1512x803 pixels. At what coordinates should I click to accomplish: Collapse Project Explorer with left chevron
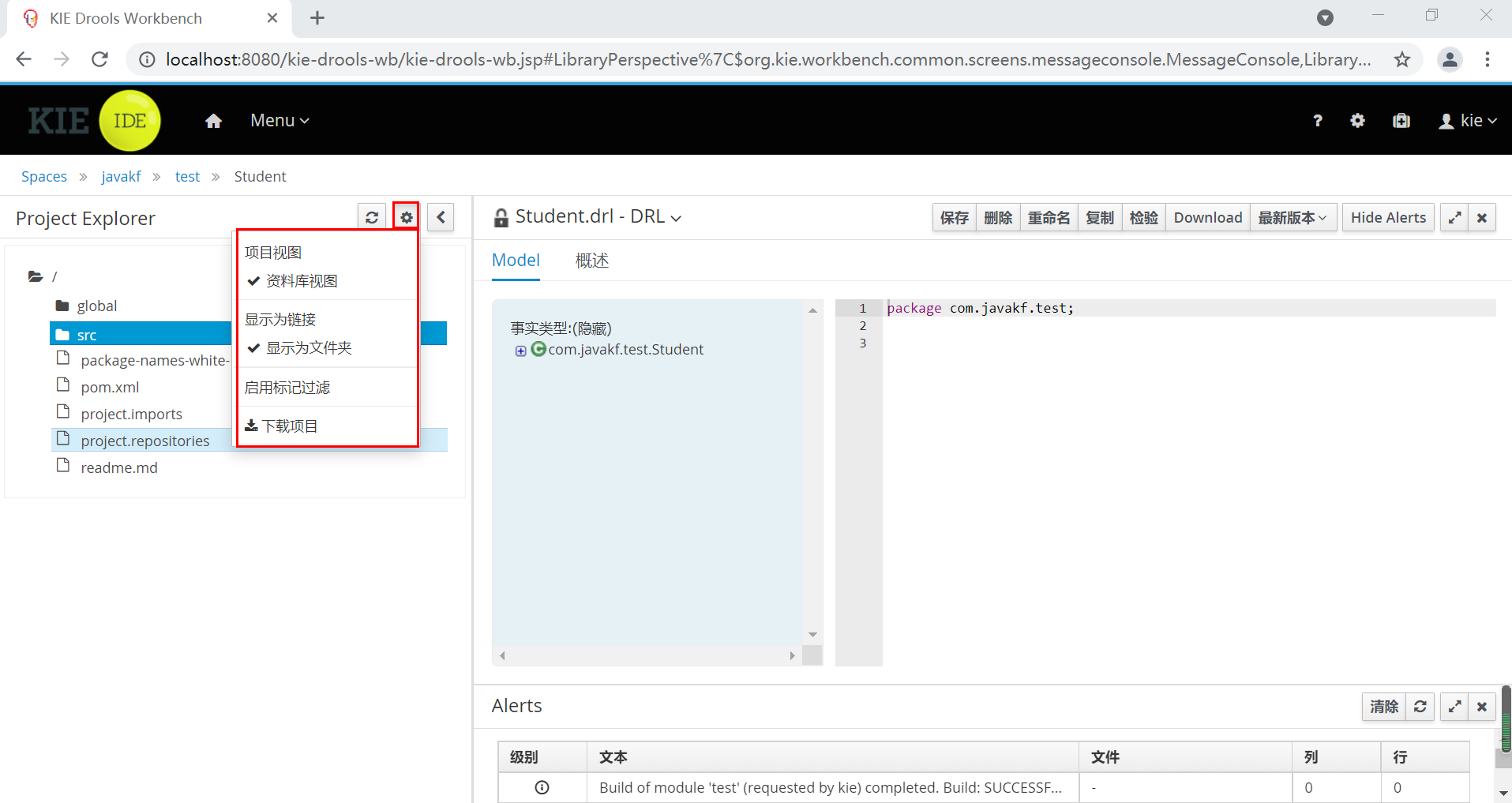(441, 217)
